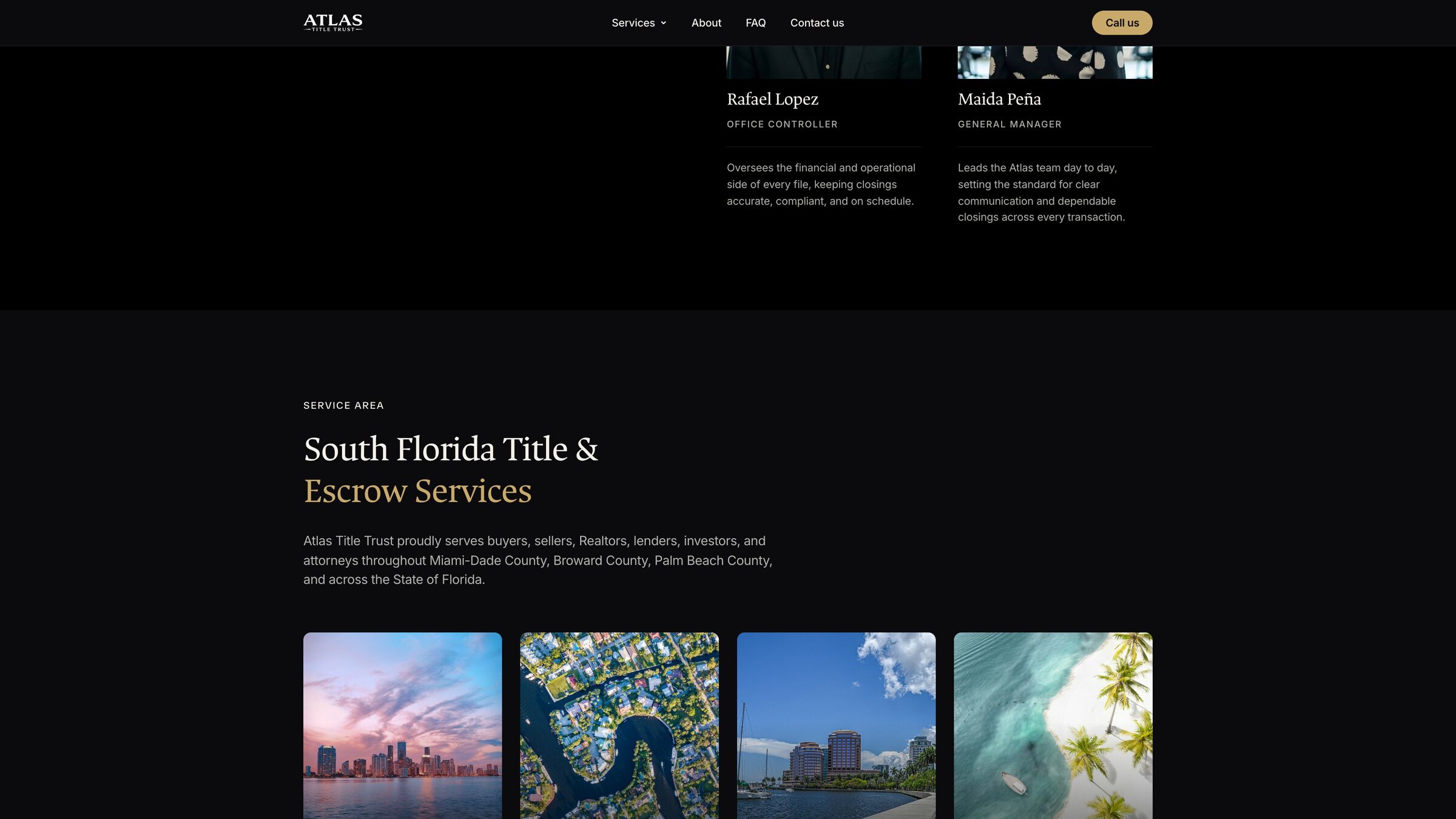Click the name Rafael Lopez

772,99
